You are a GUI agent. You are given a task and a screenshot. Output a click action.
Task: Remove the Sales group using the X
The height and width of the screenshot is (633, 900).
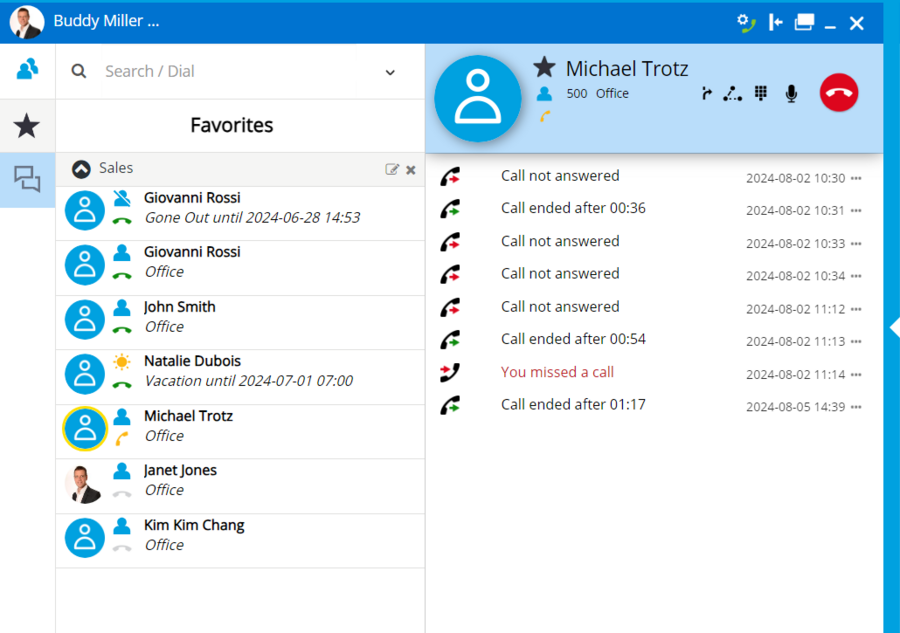tap(410, 169)
